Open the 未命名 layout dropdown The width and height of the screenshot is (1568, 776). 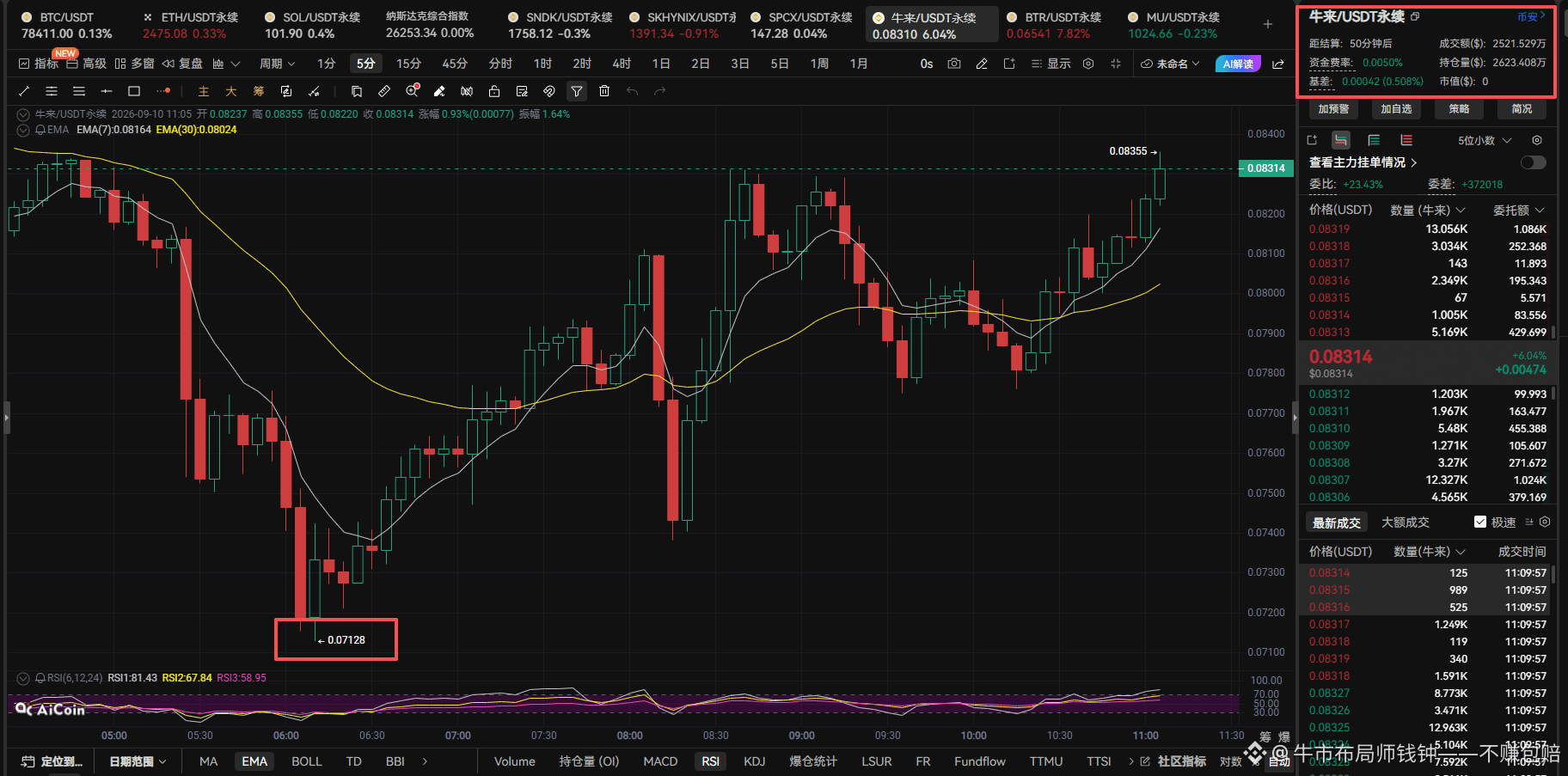tap(1170, 64)
